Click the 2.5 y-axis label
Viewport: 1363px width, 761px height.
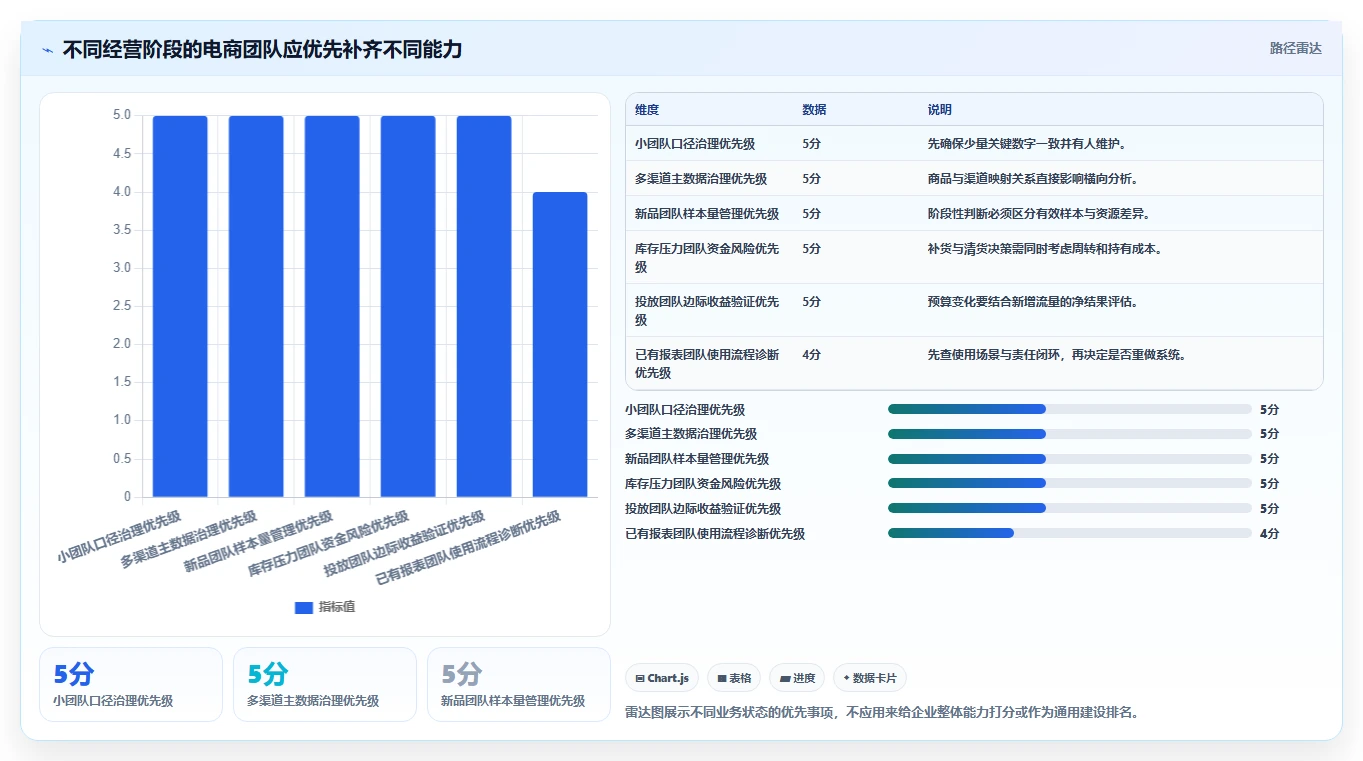pyautogui.click(x=121, y=306)
